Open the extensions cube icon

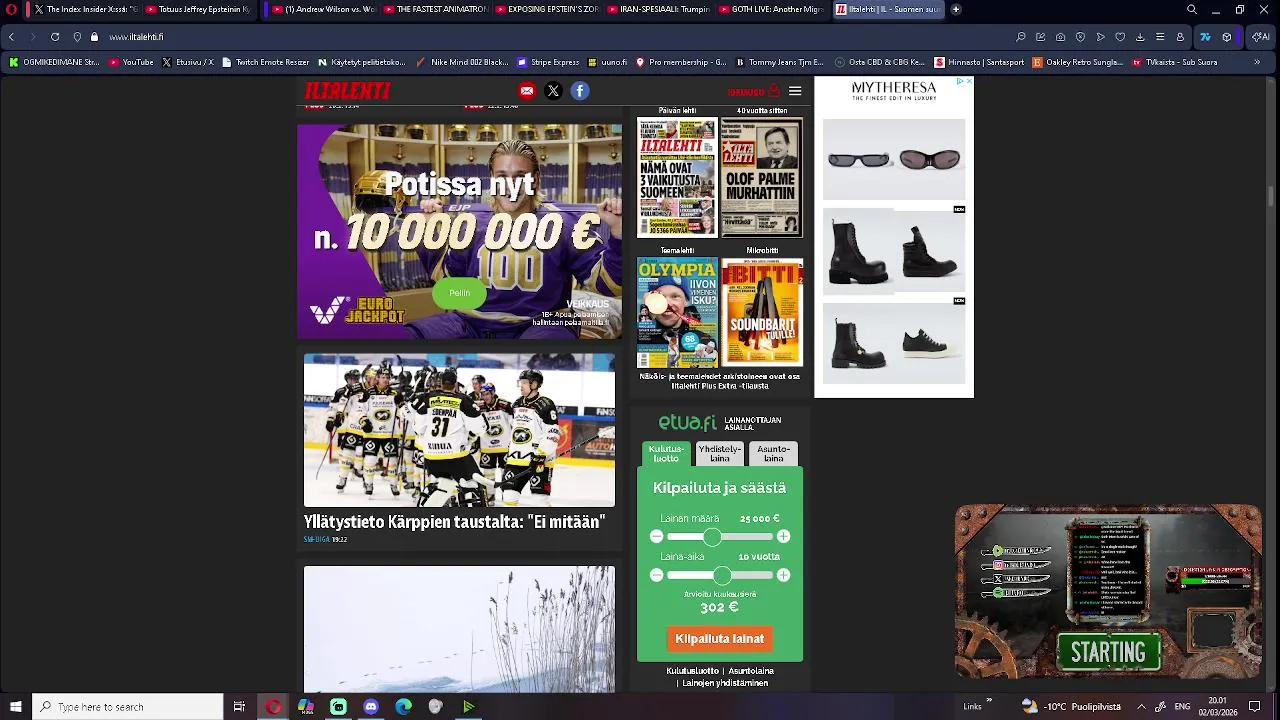point(1227,37)
